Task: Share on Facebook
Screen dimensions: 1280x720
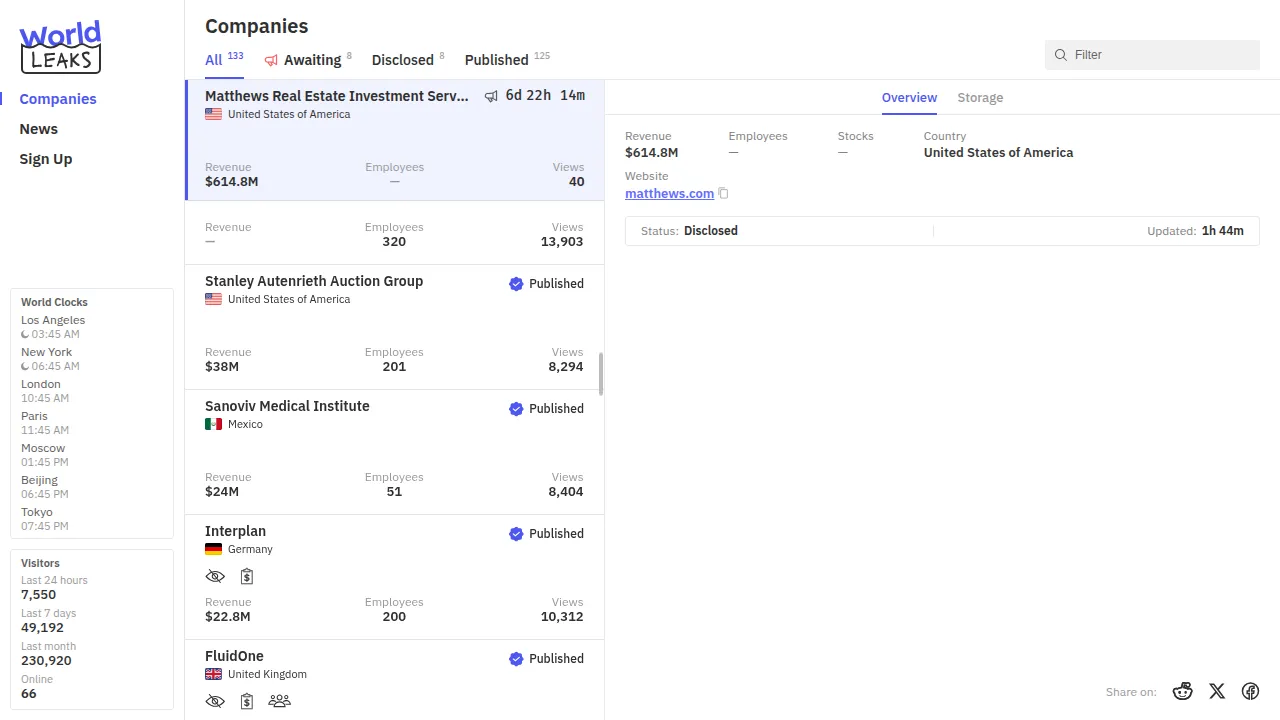Action: pos(1250,691)
